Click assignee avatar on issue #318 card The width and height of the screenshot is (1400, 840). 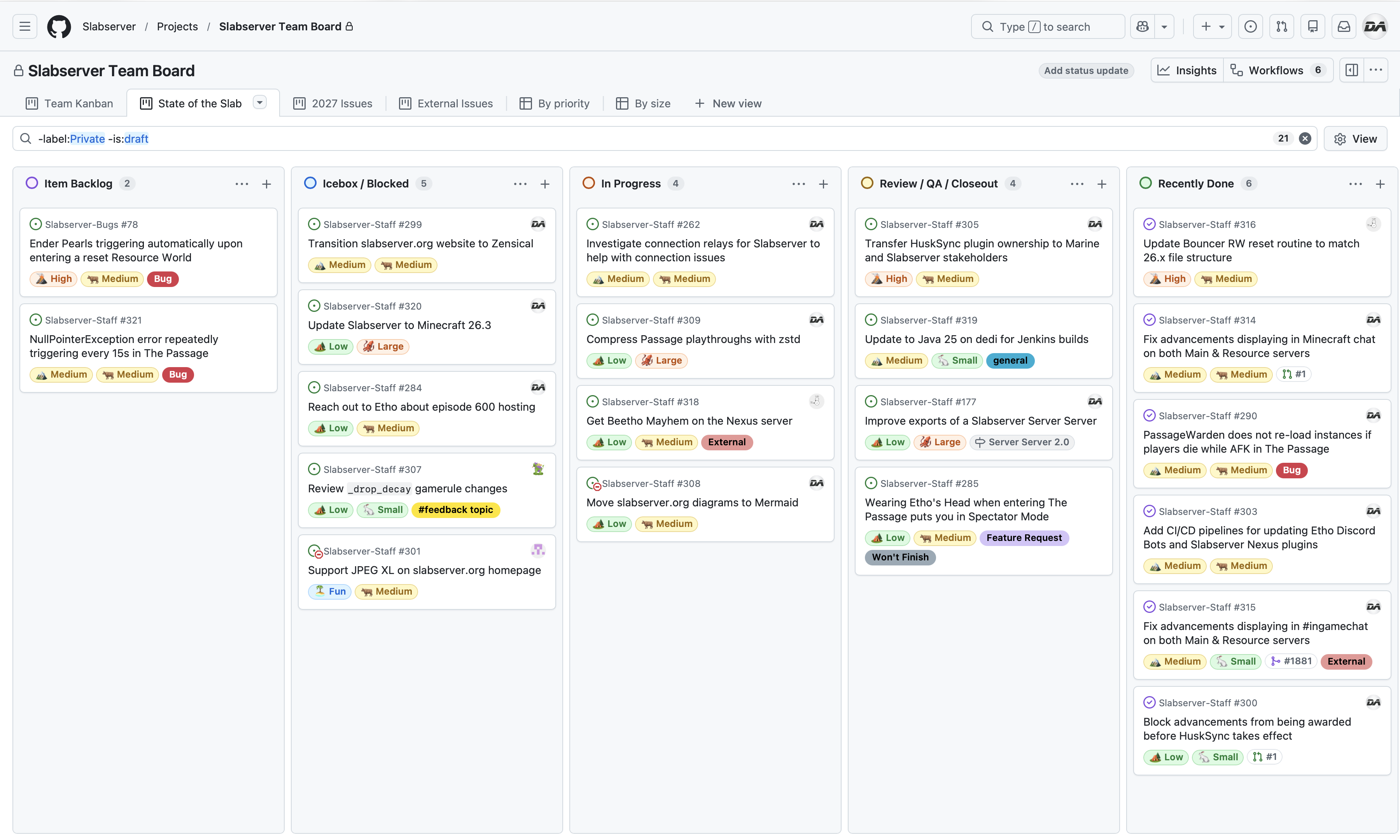tap(817, 401)
